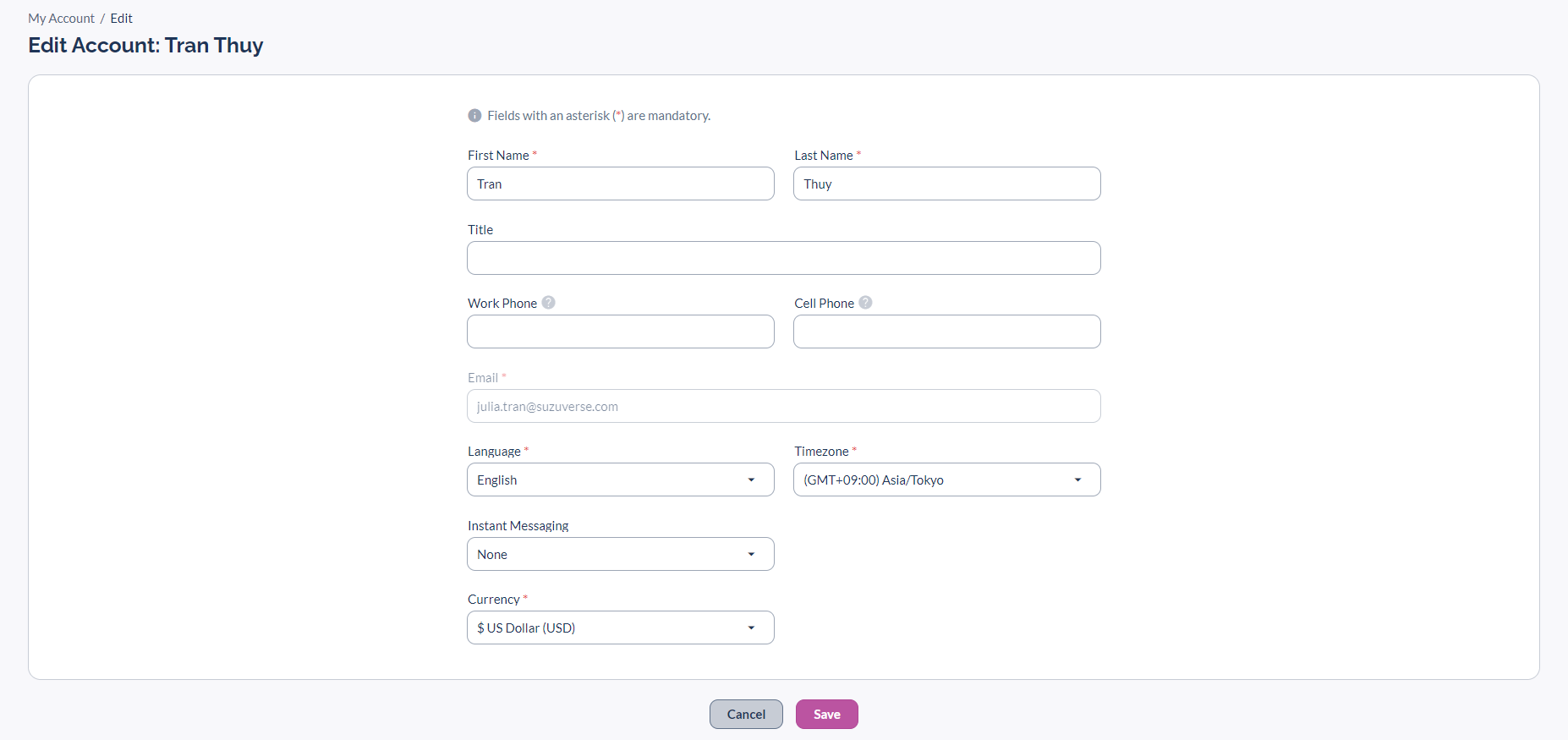Go to My Account breadcrumb

(x=61, y=19)
